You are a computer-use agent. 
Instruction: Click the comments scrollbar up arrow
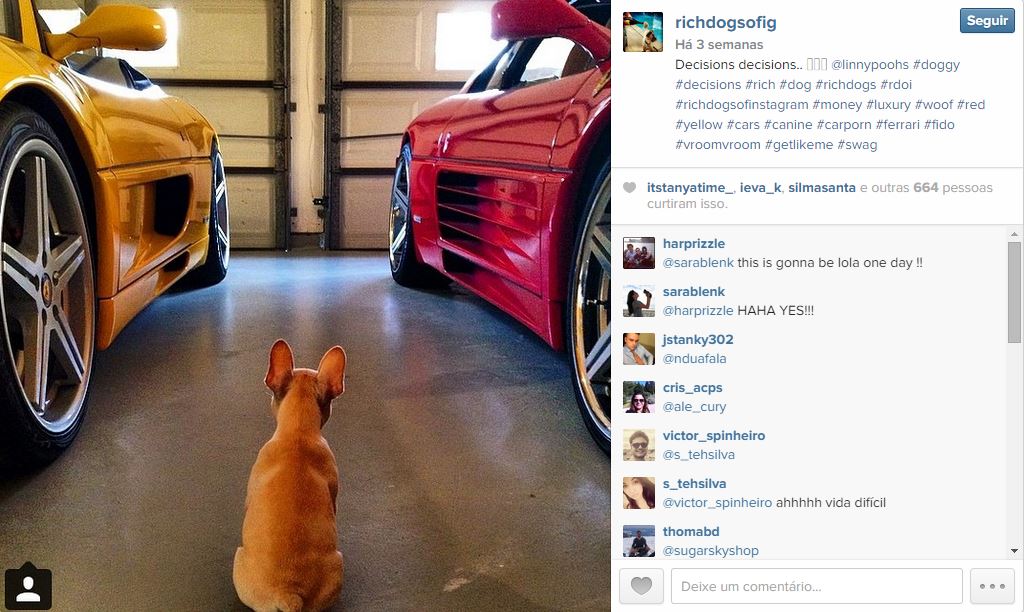pyautogui.click(x=1014, y=234)
